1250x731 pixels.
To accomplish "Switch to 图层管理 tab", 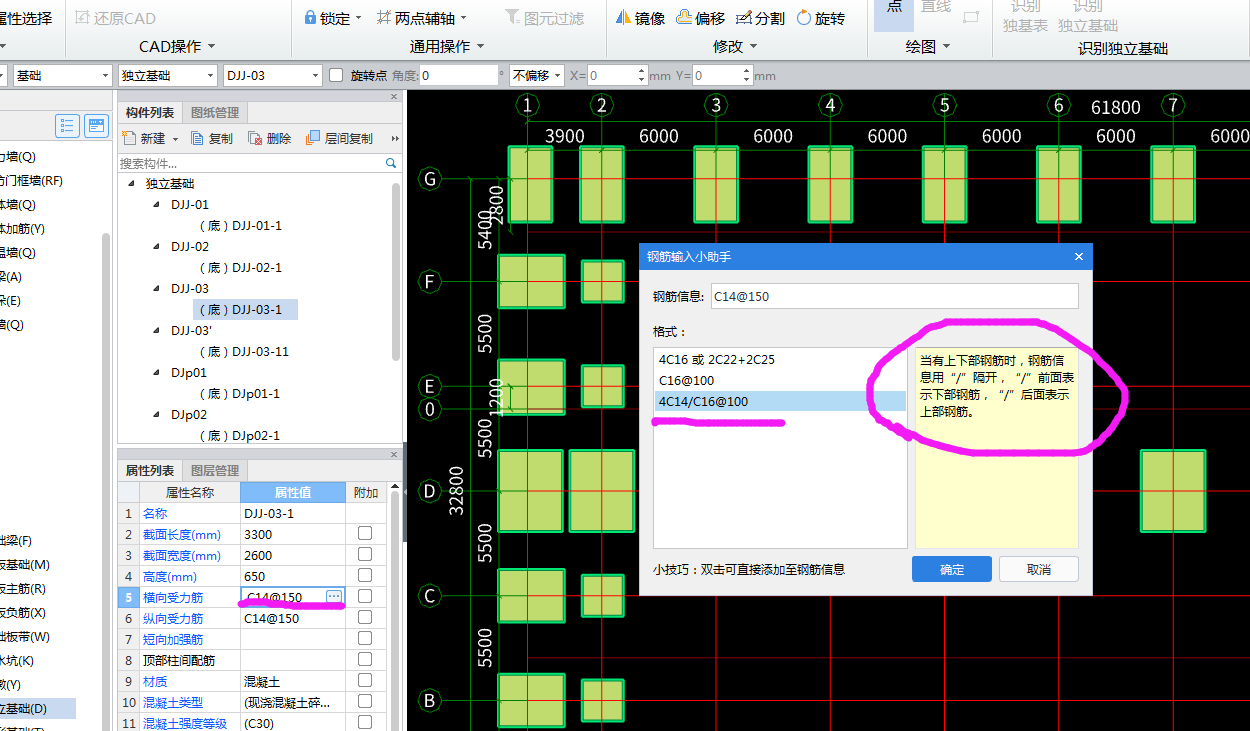I will pos(215,470).
